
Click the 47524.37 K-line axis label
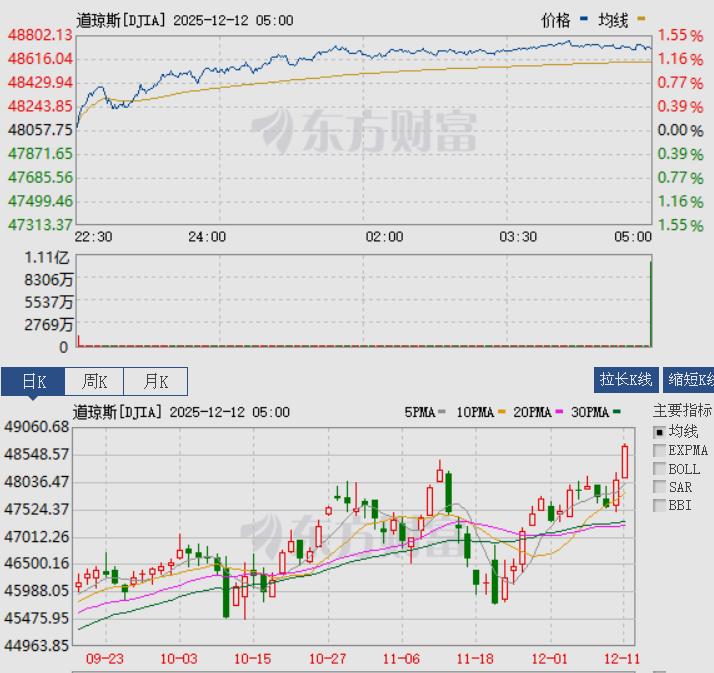pyautogui.click(x=36, y=509)
